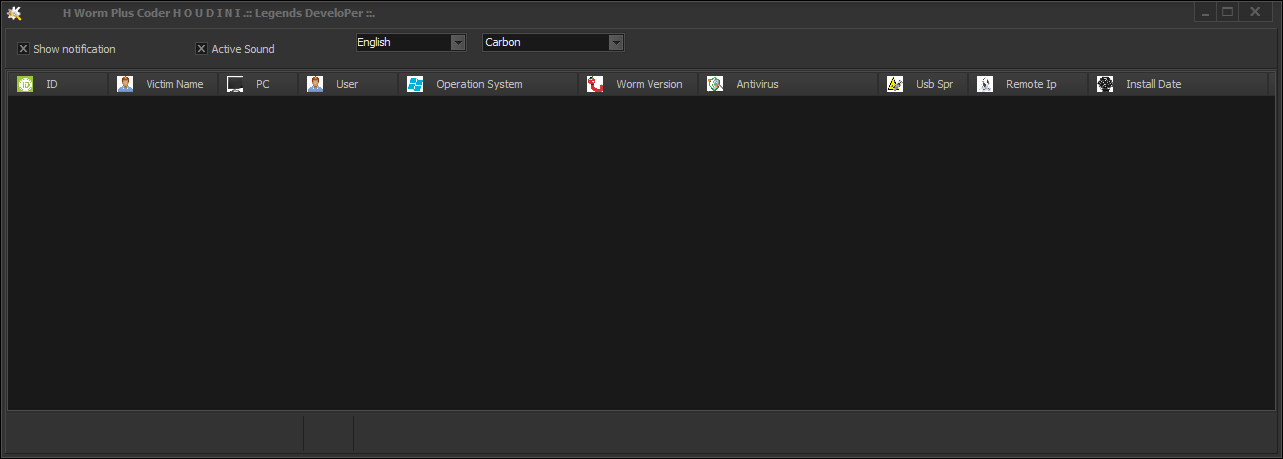Viewport: 1283px width, 459px height.
Task: Sort by the User column header
Action: coord(347,84)
